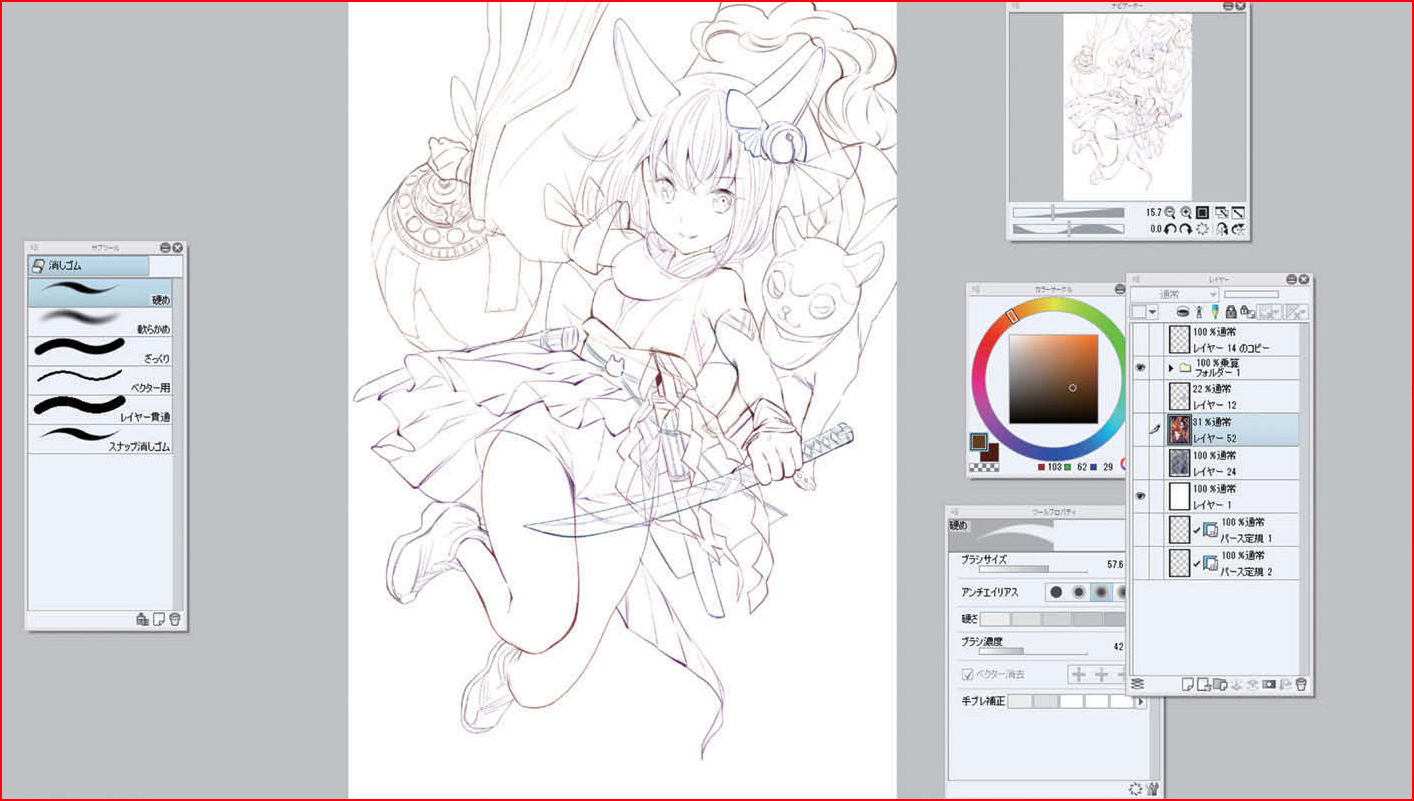Rotate canvas right in Navigator

click(1186, 229)
